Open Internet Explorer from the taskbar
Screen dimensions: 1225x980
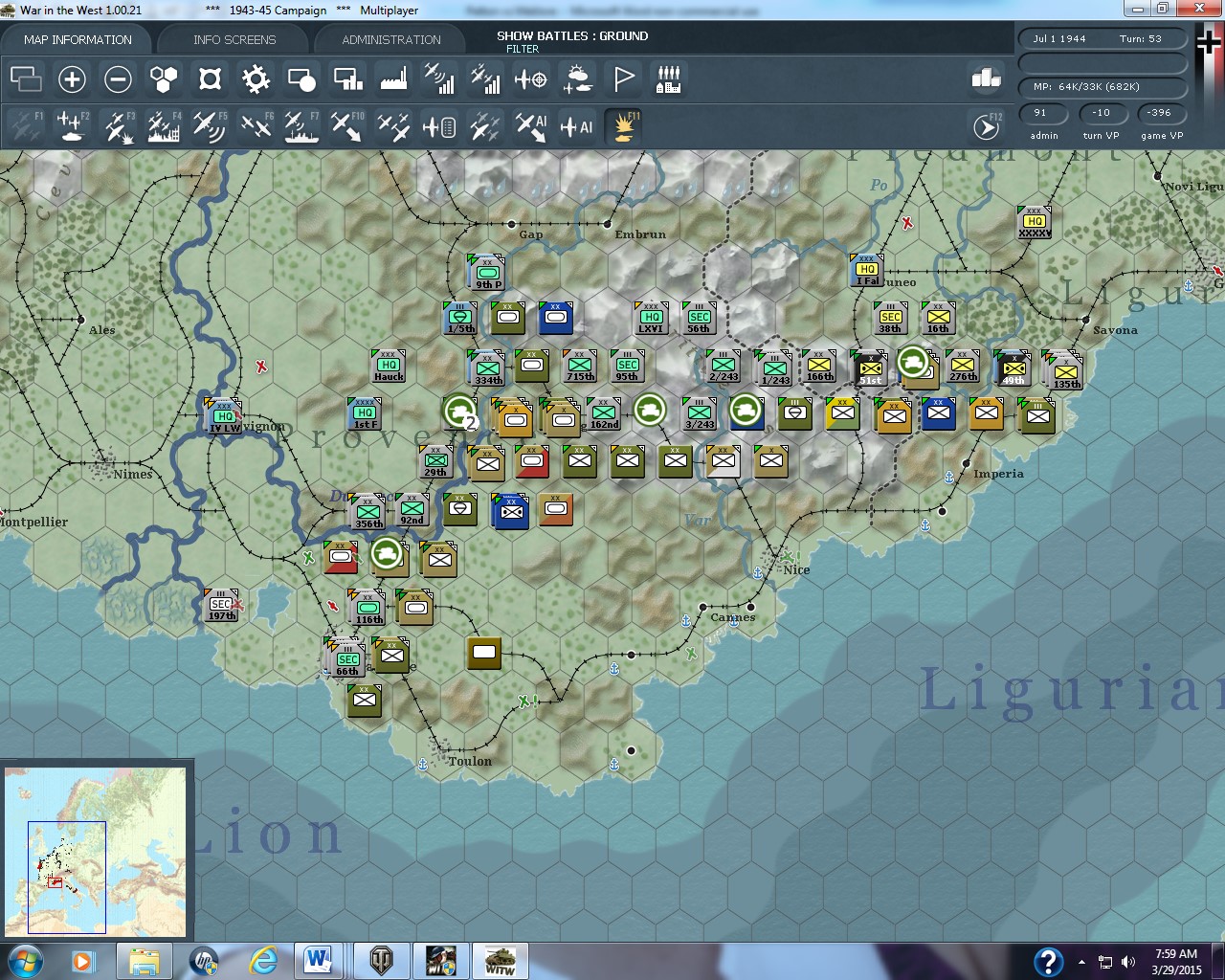coord(263,961)
